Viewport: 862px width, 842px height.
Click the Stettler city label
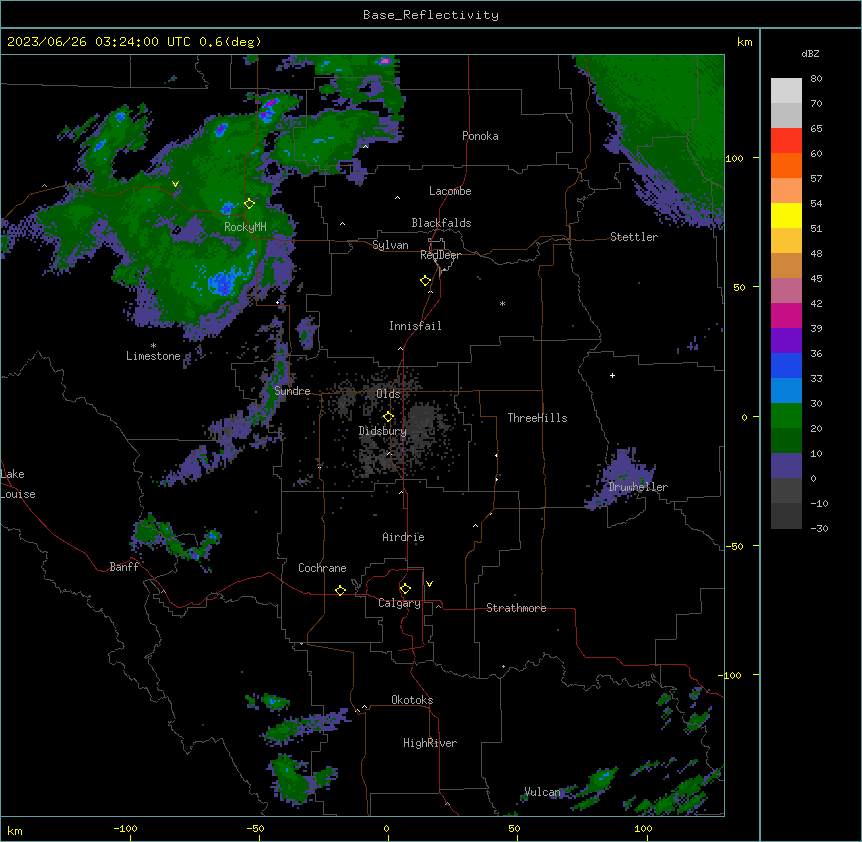pos(634,237)
